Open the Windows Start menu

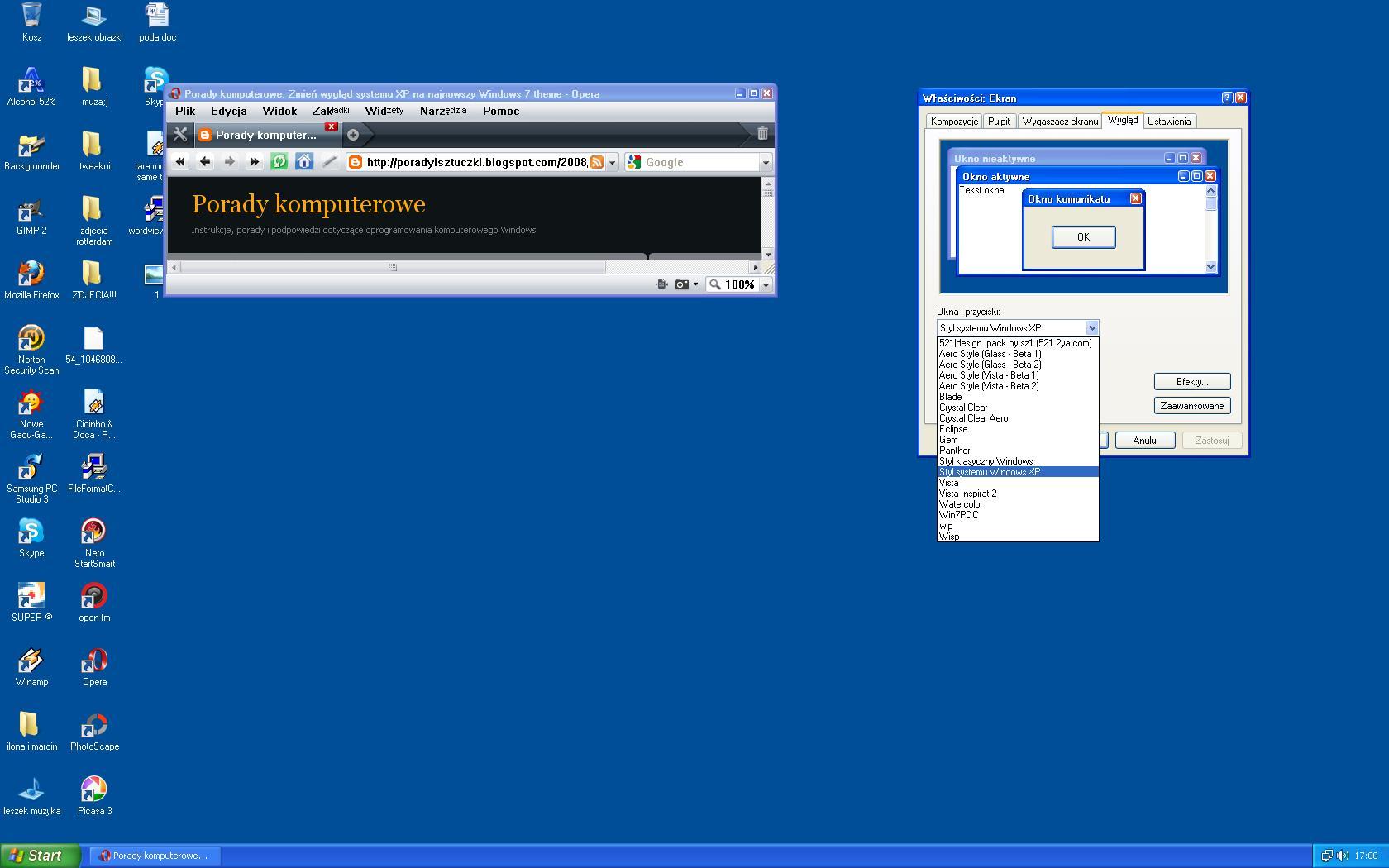pyautogui.click(x=40, y=856)
